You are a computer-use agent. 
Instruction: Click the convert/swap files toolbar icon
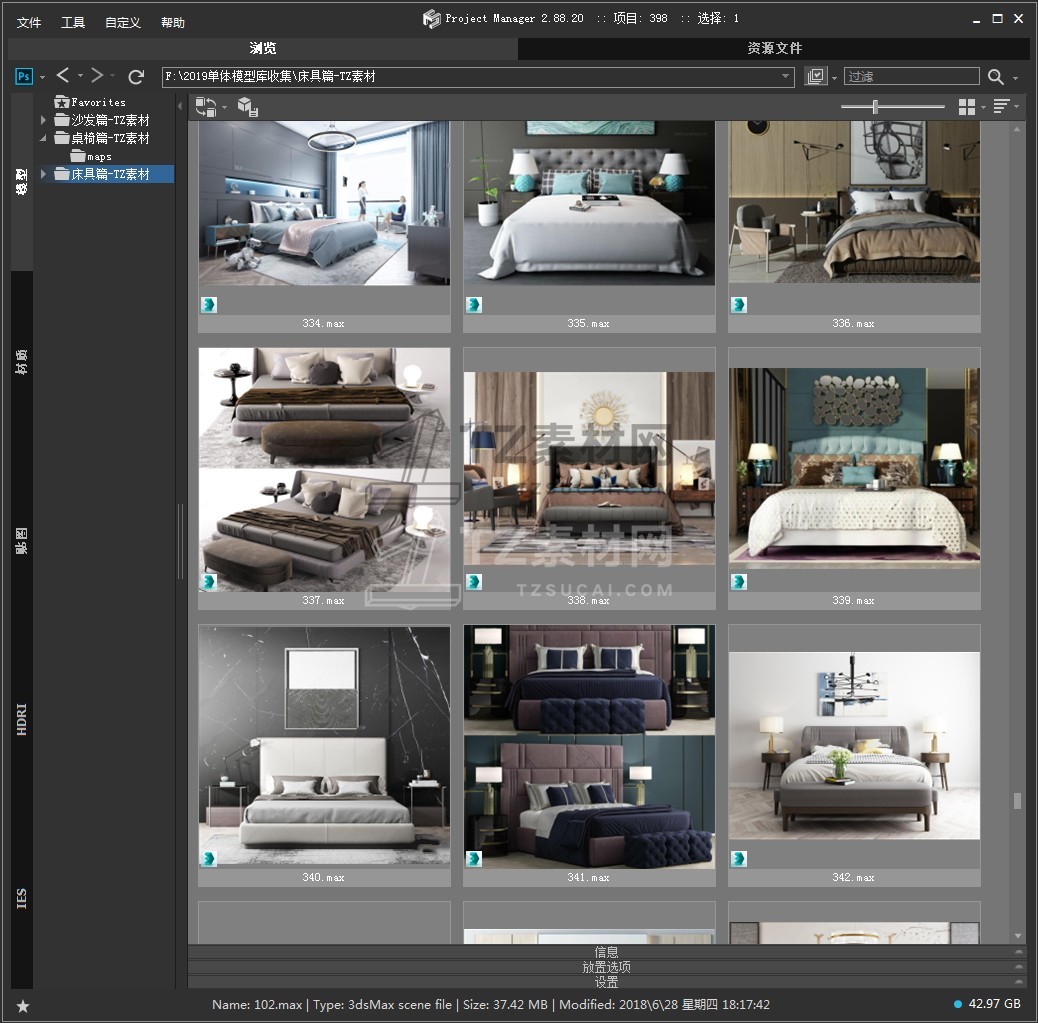[206, 107]
